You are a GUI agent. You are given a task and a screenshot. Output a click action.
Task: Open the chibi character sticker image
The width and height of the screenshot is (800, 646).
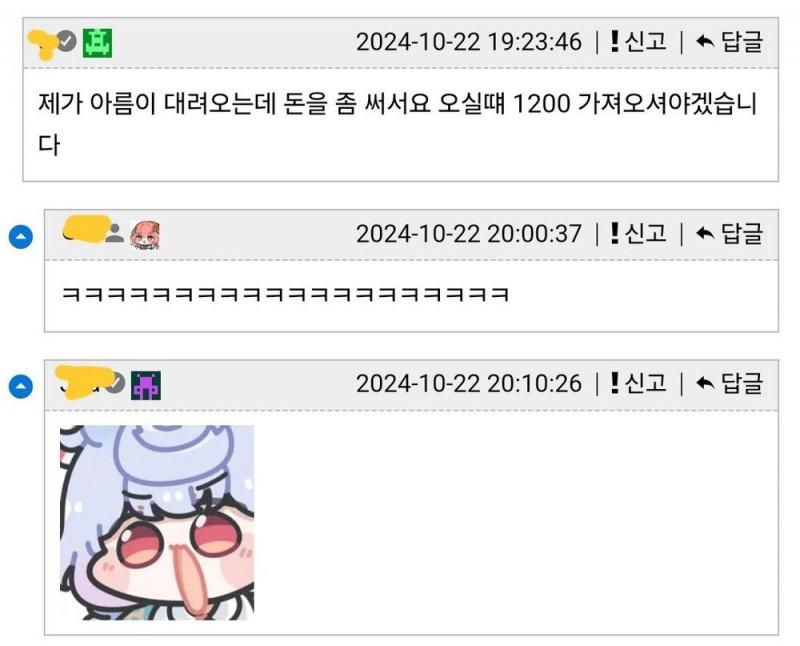(x=157, y=523)
